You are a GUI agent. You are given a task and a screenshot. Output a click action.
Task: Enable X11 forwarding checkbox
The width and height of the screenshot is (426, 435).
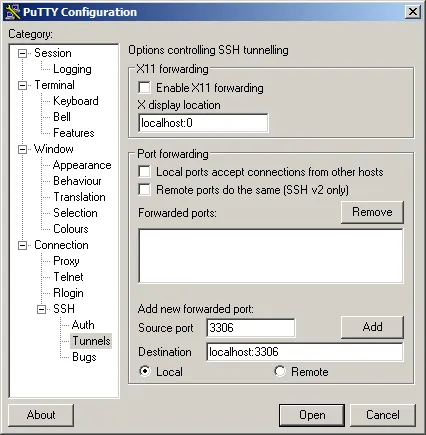click(144, 88)
